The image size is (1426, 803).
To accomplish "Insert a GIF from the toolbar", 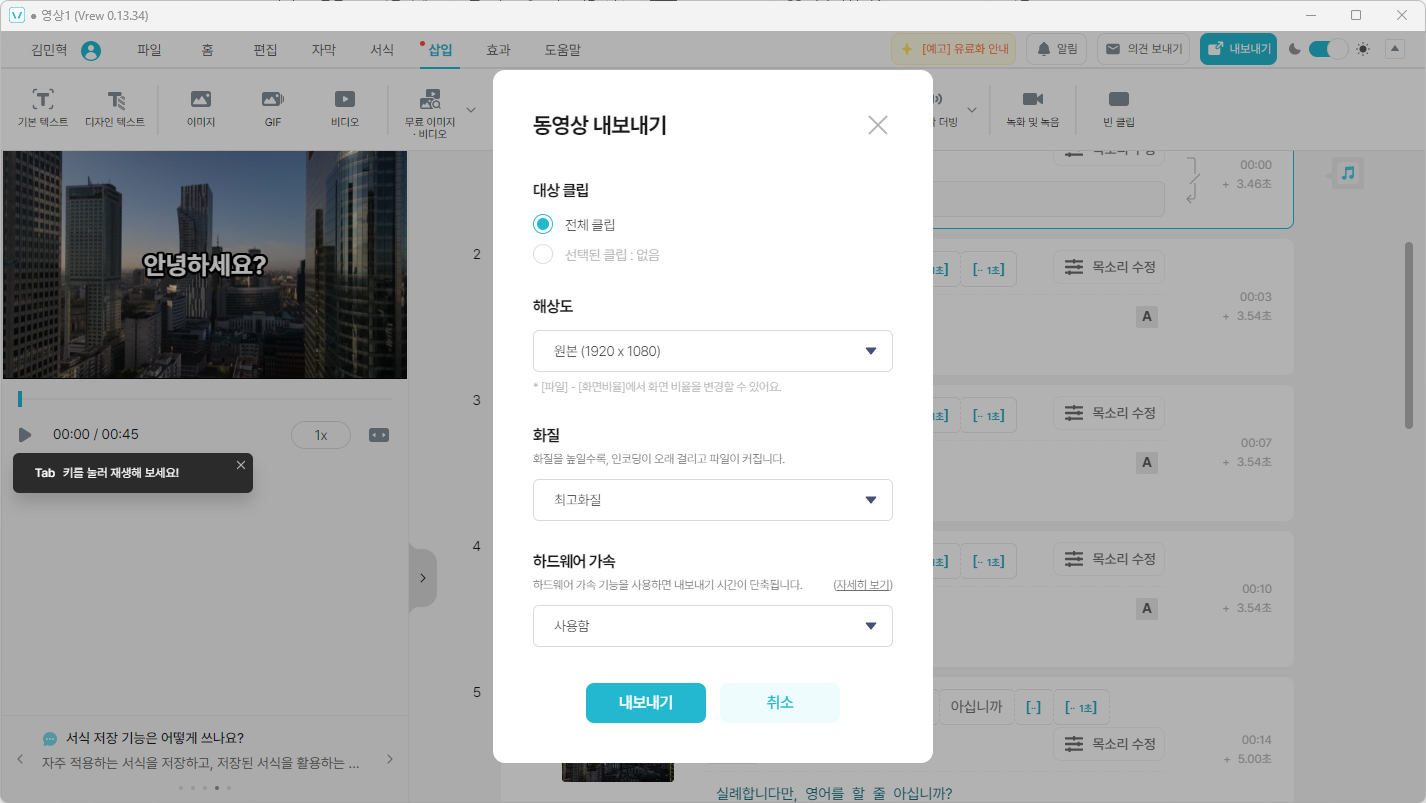I will [273, 108].
